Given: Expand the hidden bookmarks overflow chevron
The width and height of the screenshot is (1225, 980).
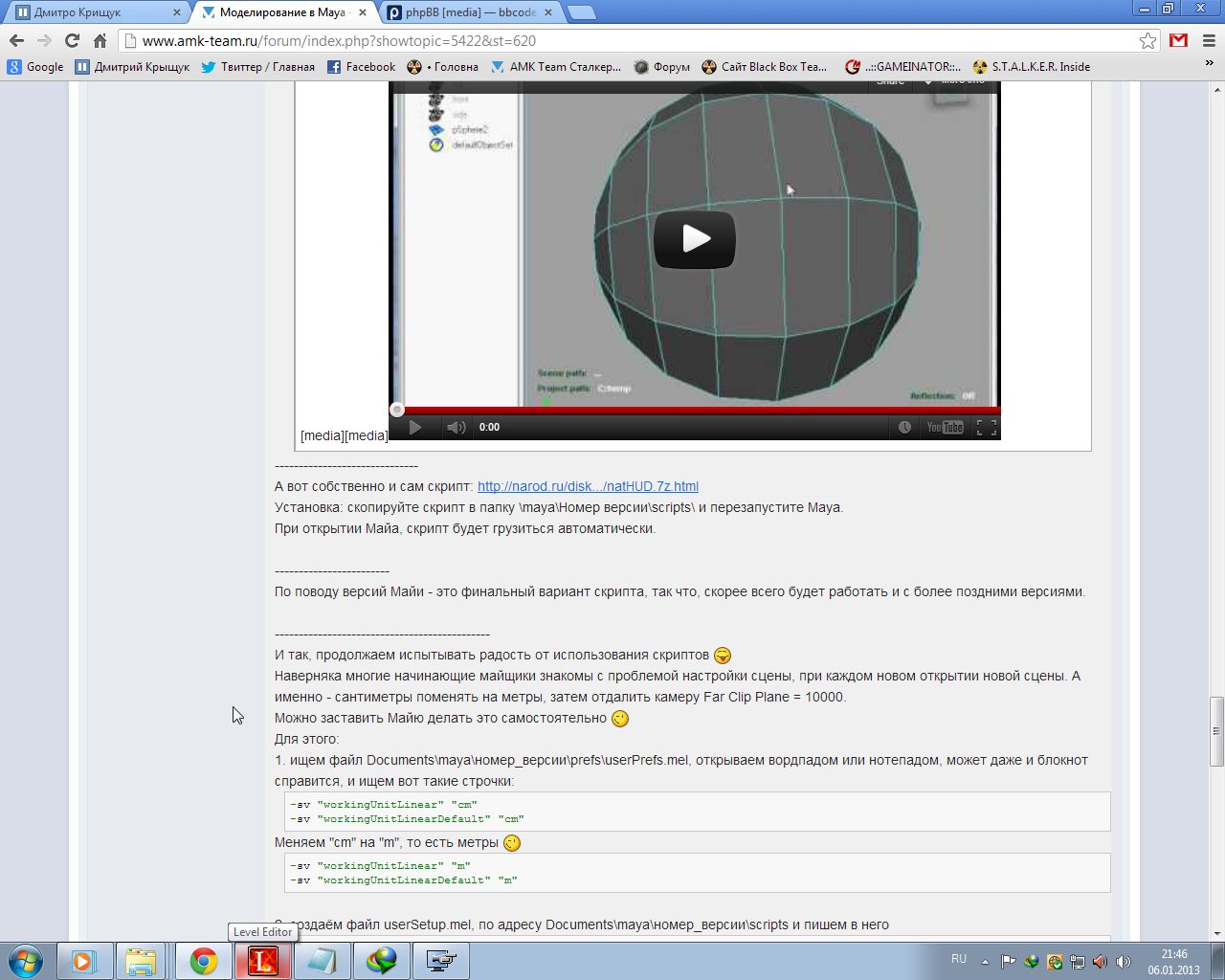Looking at the screenshot, I should pos(1209,63).
